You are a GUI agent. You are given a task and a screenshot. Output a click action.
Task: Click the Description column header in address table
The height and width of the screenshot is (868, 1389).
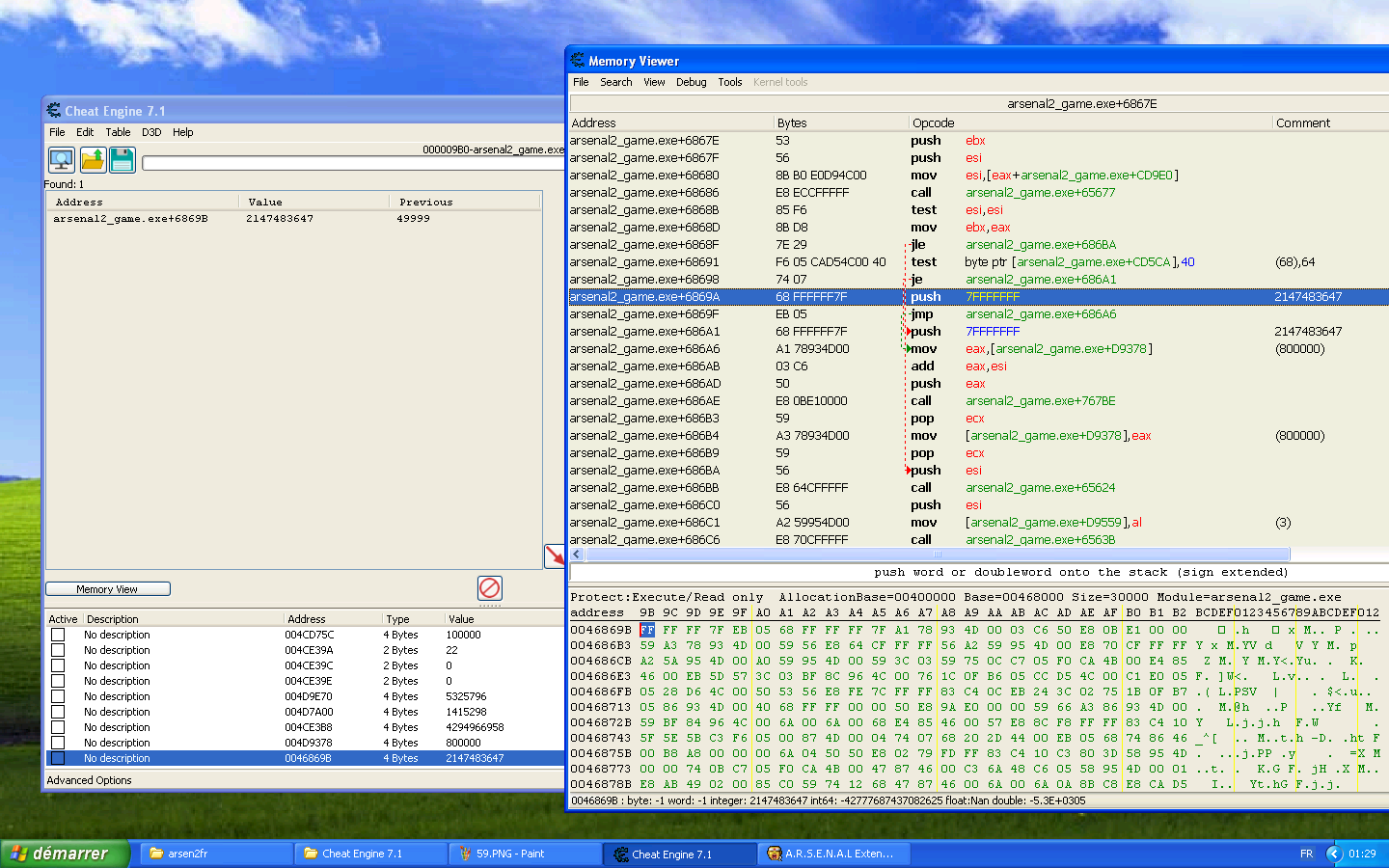183,619
